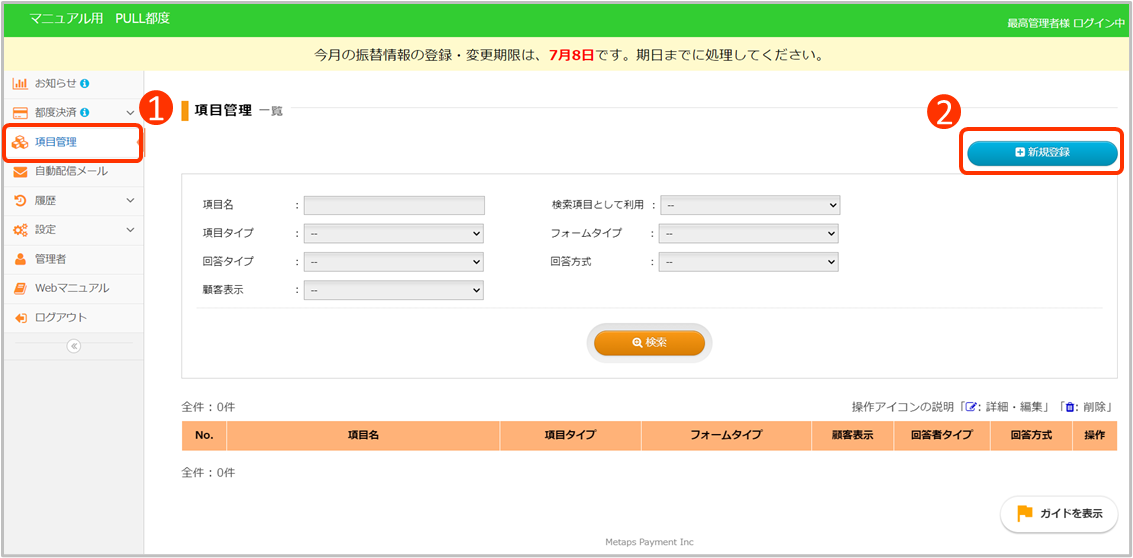
Task: Open the 顧客表示 dropdown
Action: (x=394, y=290)
